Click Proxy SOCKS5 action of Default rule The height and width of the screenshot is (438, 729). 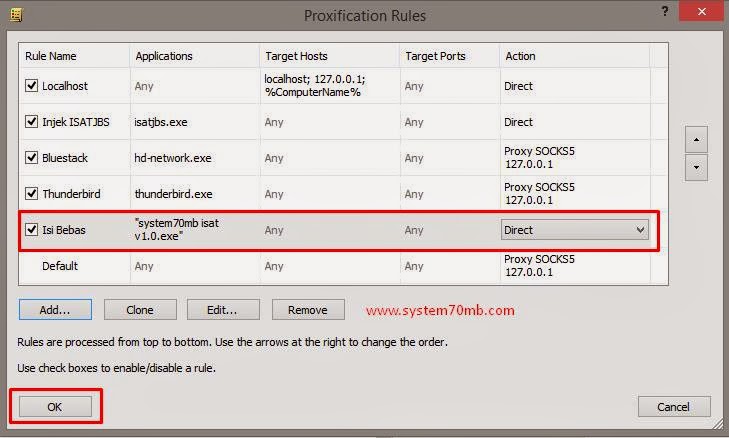pyautogui.click(x=539, y=265)
